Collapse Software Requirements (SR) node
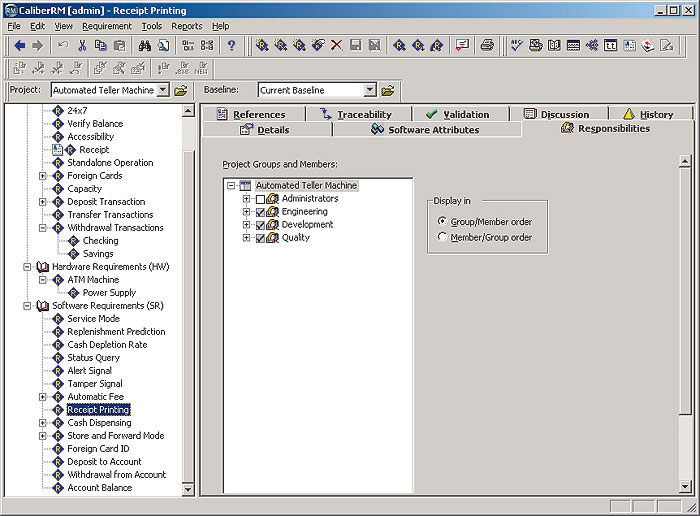Screen dimensions: 700x516 click(x=27, y=306)
